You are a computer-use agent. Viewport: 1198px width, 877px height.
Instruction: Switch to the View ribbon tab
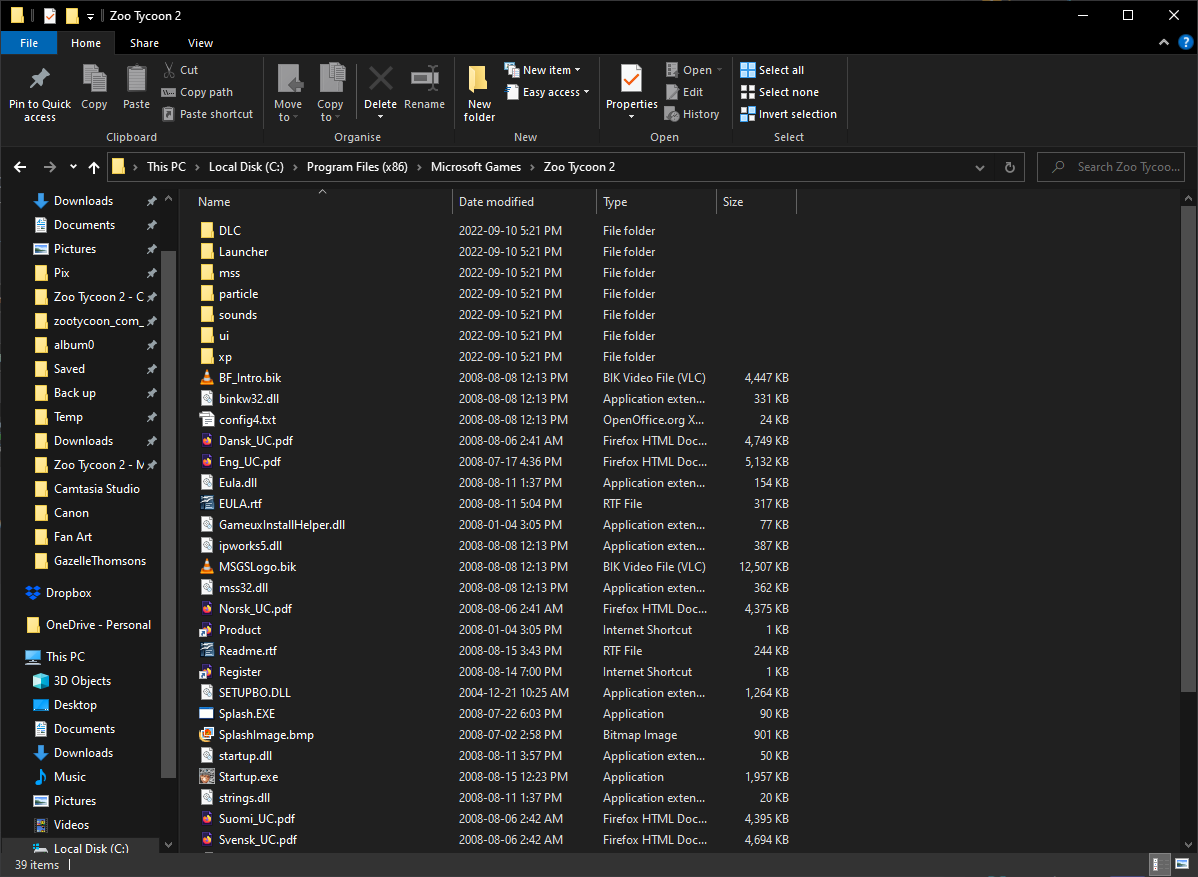click(x=200, y=43)
